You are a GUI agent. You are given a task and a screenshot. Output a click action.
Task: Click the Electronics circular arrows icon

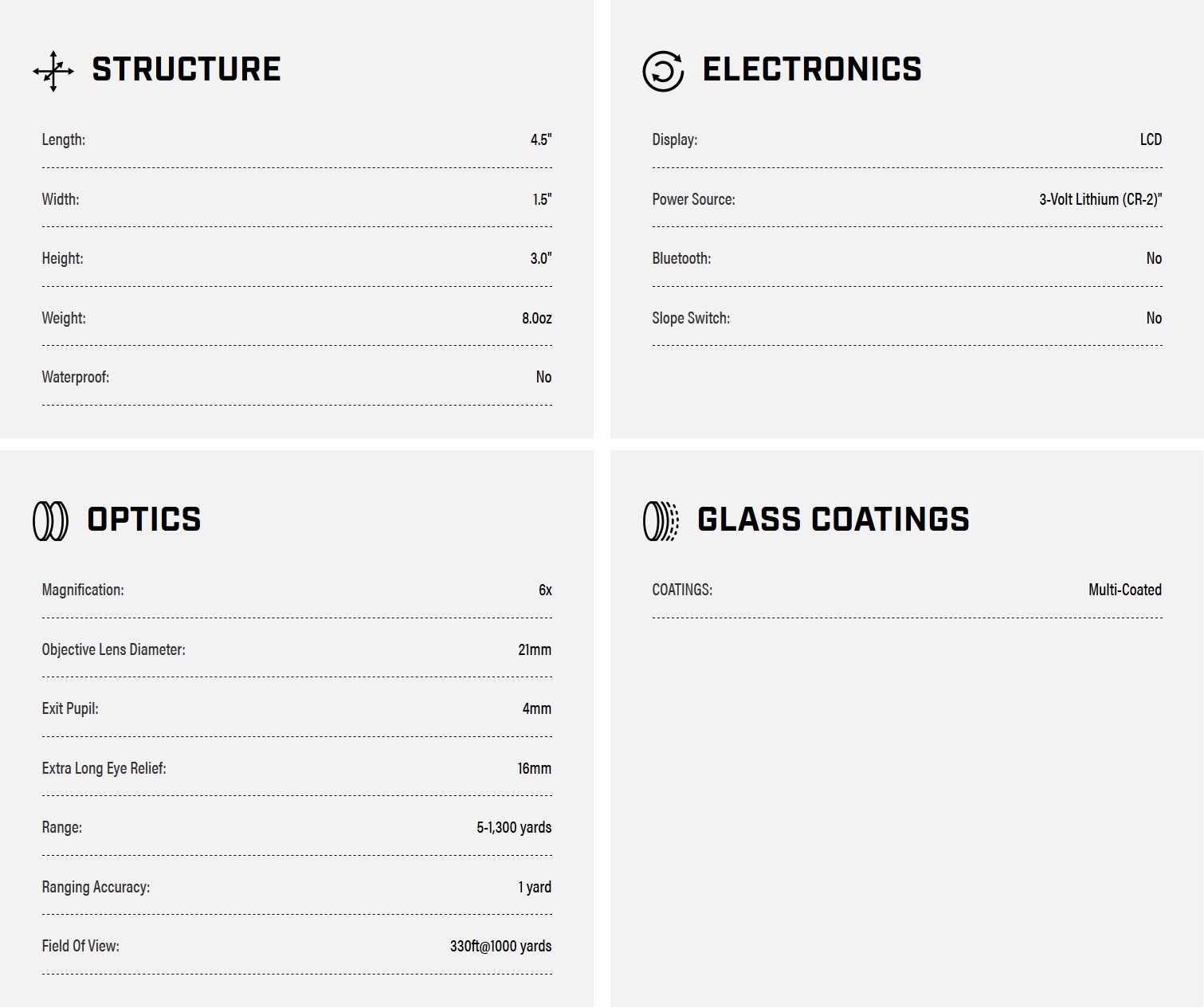click(663, 71)
